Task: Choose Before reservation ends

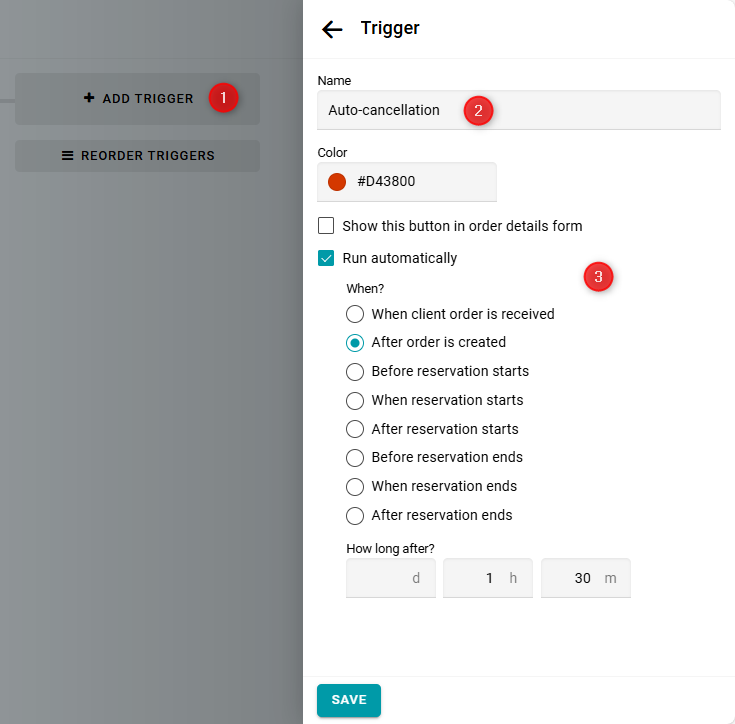Action: pos(355,457)
